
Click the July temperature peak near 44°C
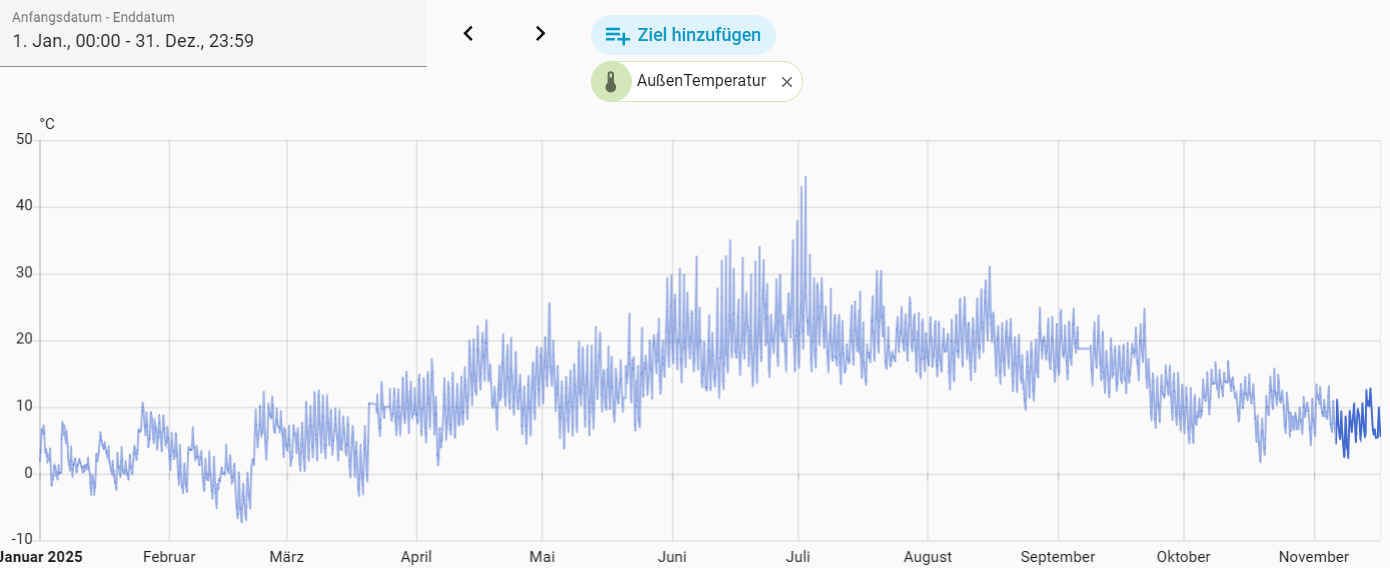tap(805, 180)
